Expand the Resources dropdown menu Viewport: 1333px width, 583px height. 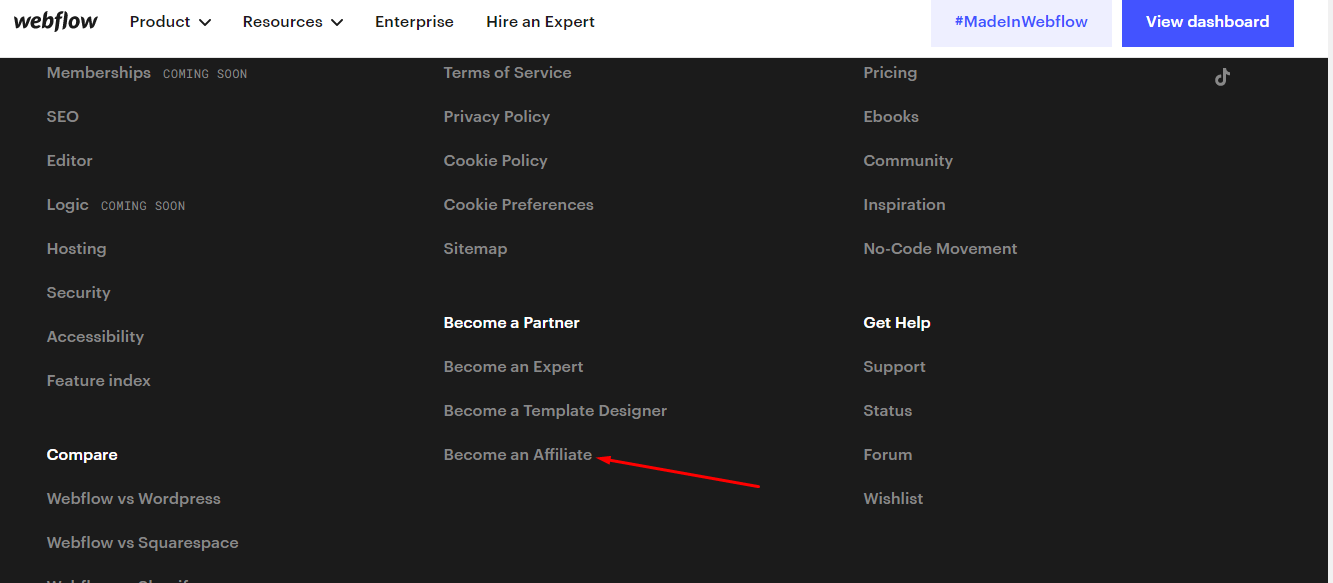pos(292,22)
